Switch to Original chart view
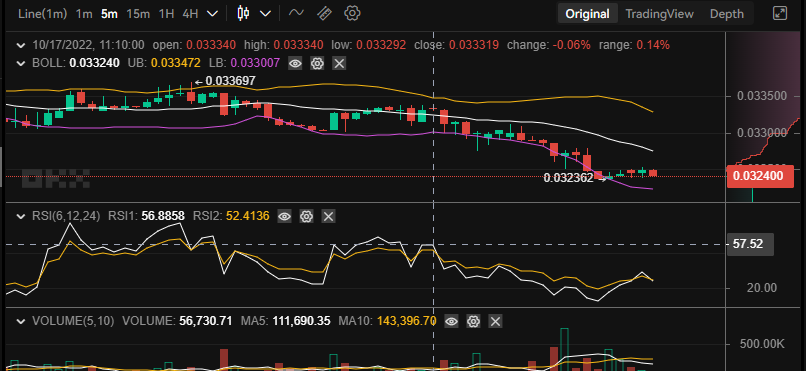Image resolution: width=806 pixels, height=371 pixels. pos(588,14)
